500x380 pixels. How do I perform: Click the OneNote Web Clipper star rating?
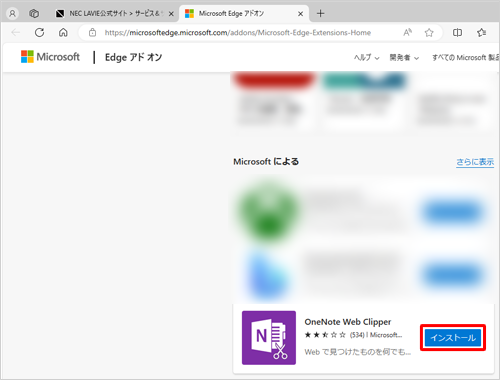click(x=325, y=335)
